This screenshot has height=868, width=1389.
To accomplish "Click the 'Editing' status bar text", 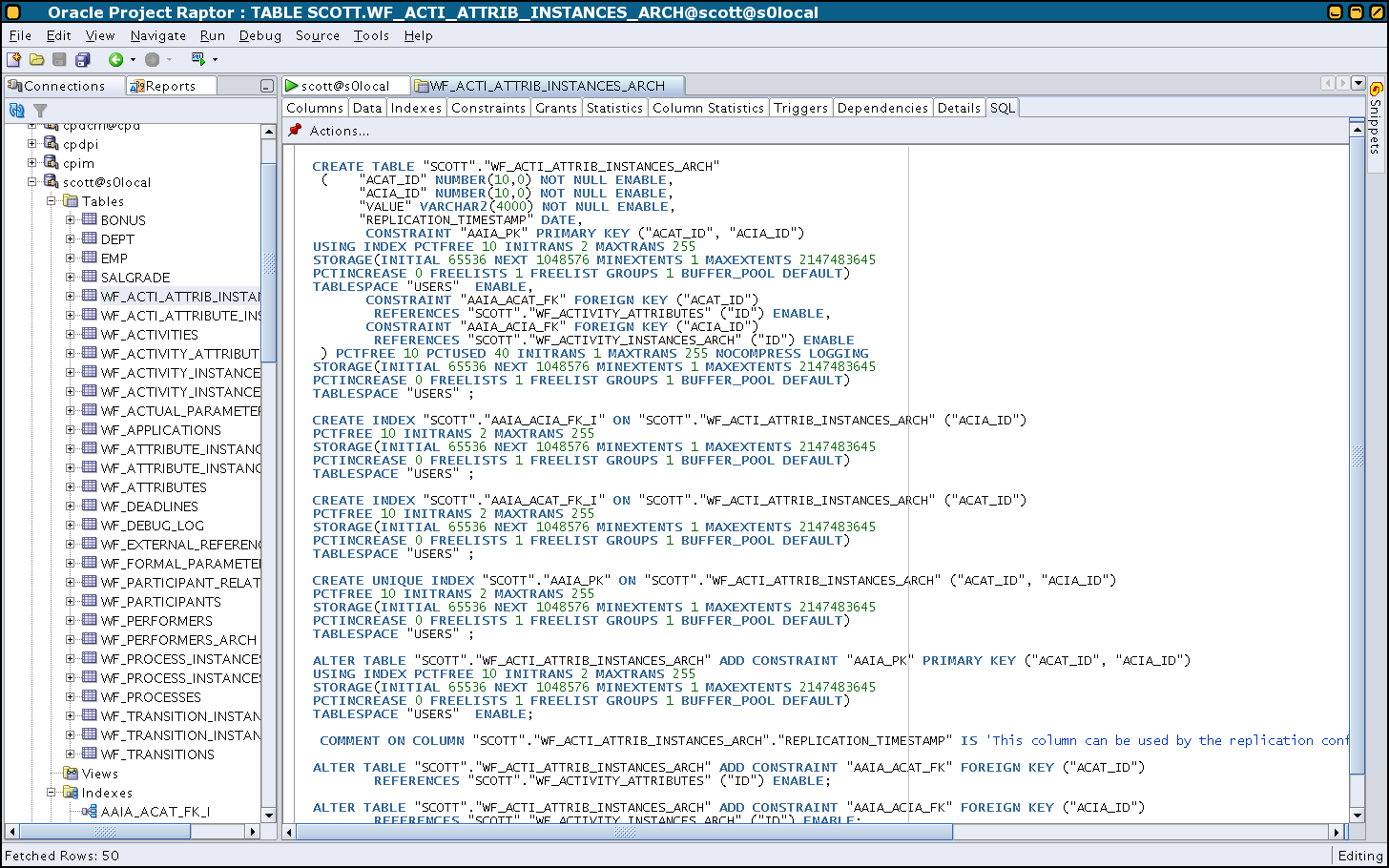I will tap(1360, 856).
